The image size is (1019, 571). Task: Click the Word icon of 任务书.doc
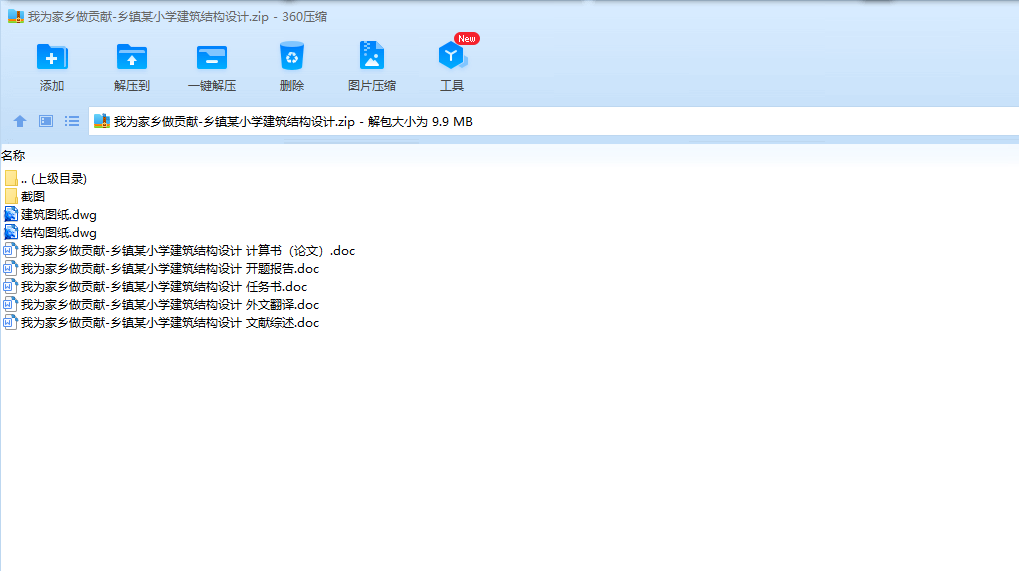pyautogui.click(x=10, y=286)
